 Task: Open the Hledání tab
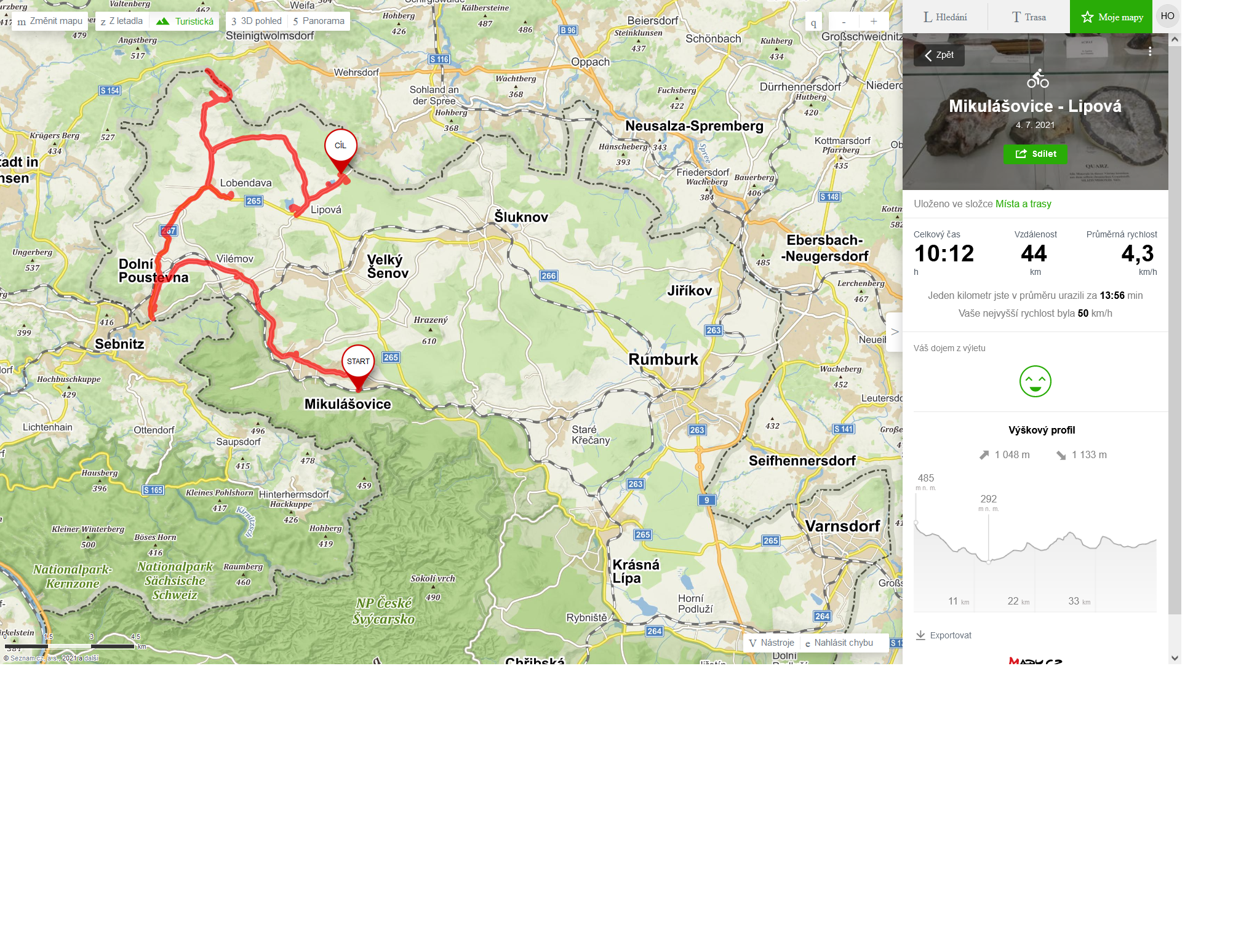click(945, 17)
